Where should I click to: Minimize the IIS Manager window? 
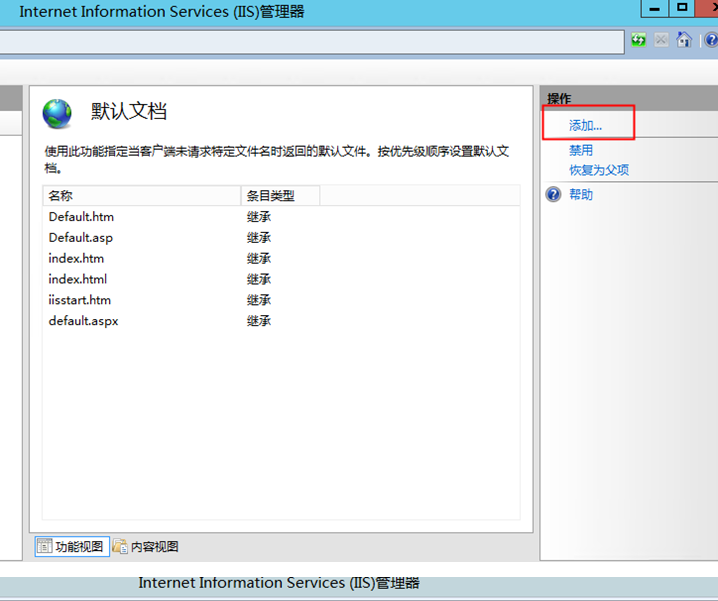655,9
